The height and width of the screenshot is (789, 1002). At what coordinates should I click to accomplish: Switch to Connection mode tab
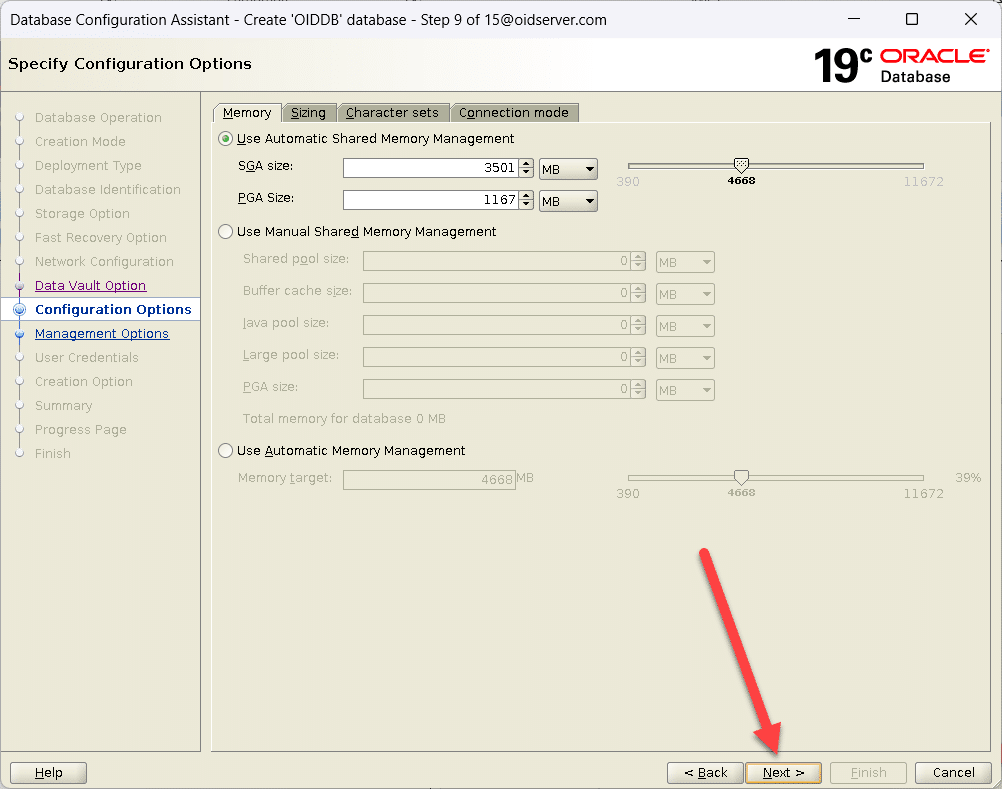513,113
